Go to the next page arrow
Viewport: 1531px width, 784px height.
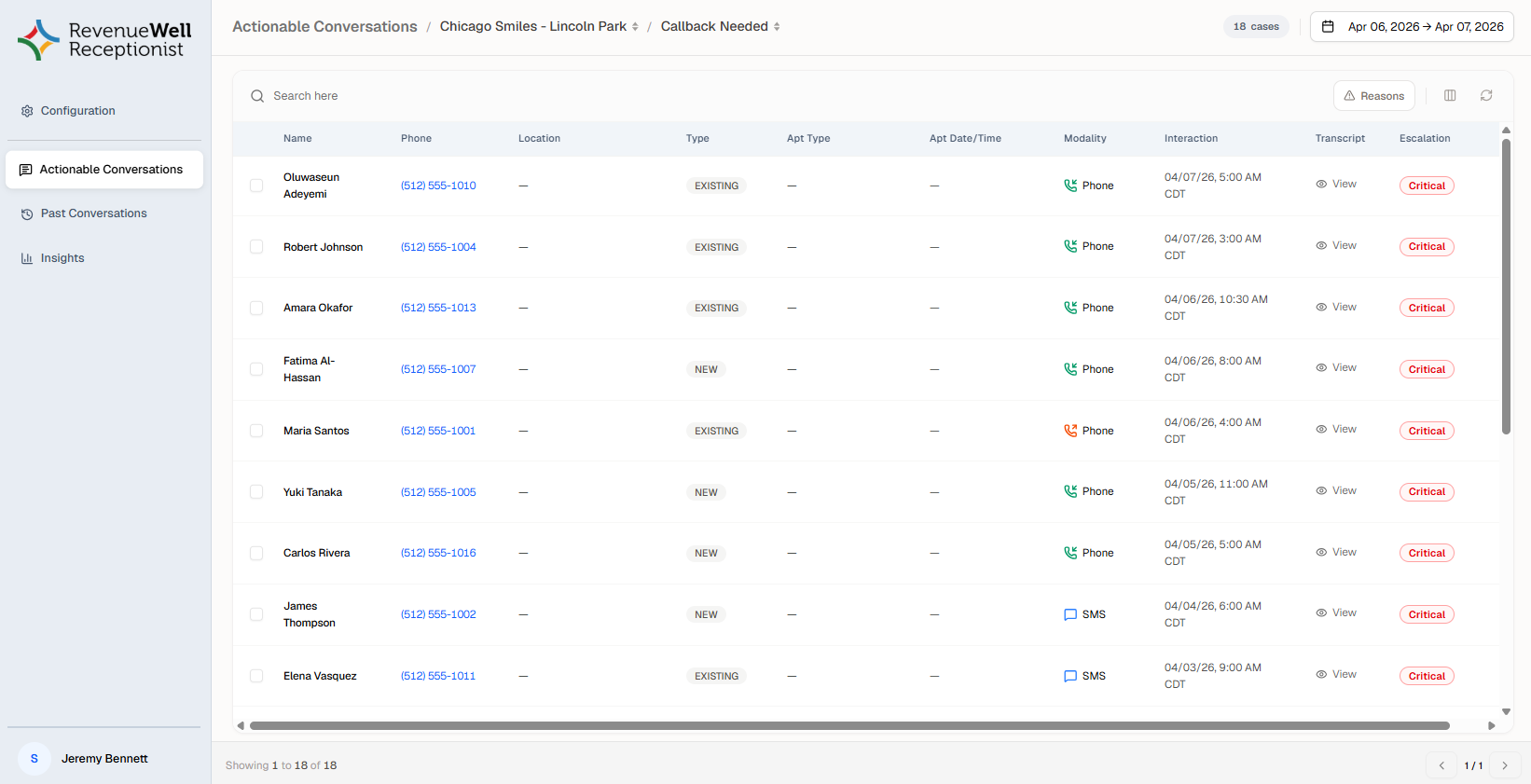tap(1504, 765)
